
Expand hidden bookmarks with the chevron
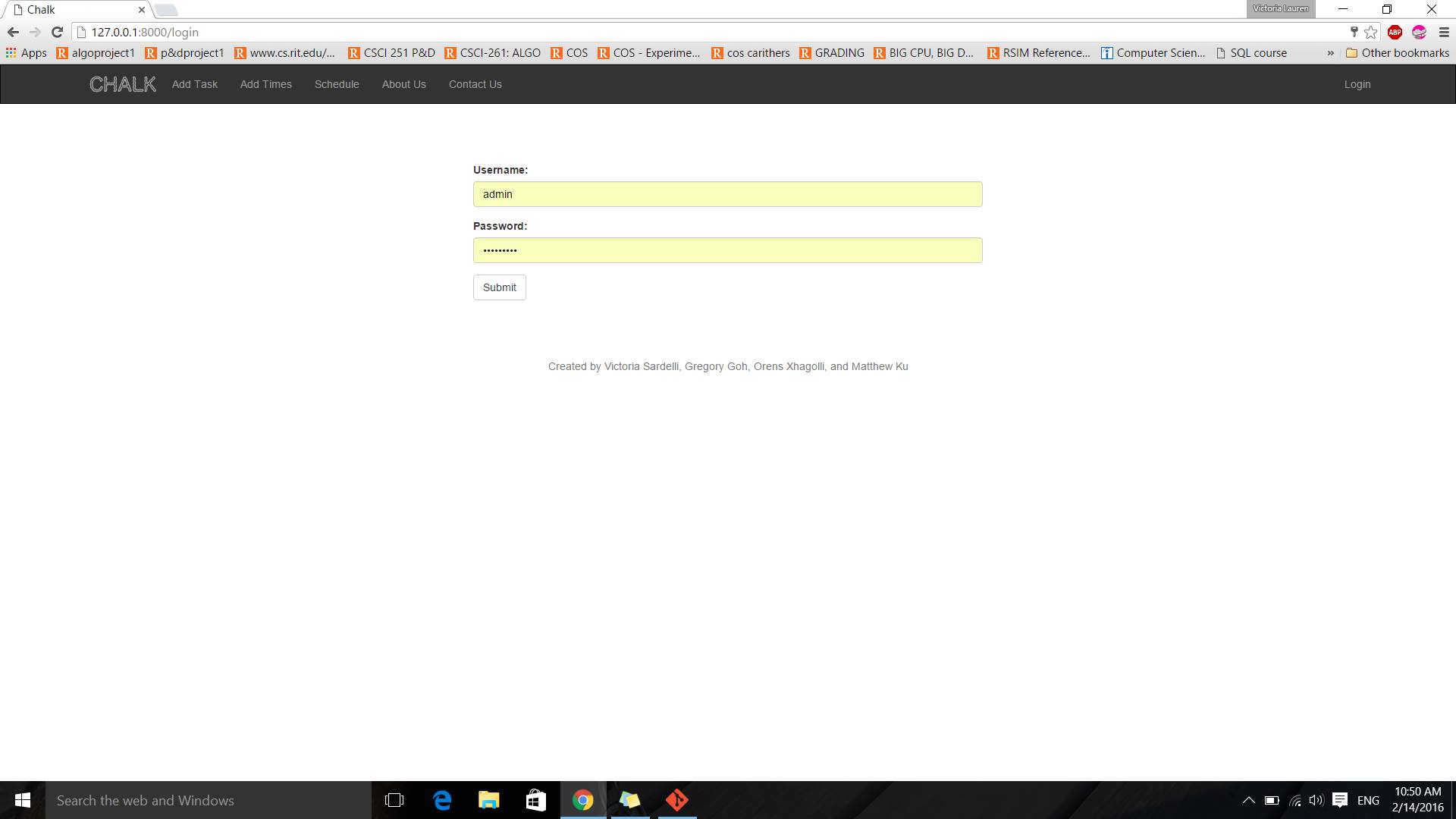tap(1330, 53)
